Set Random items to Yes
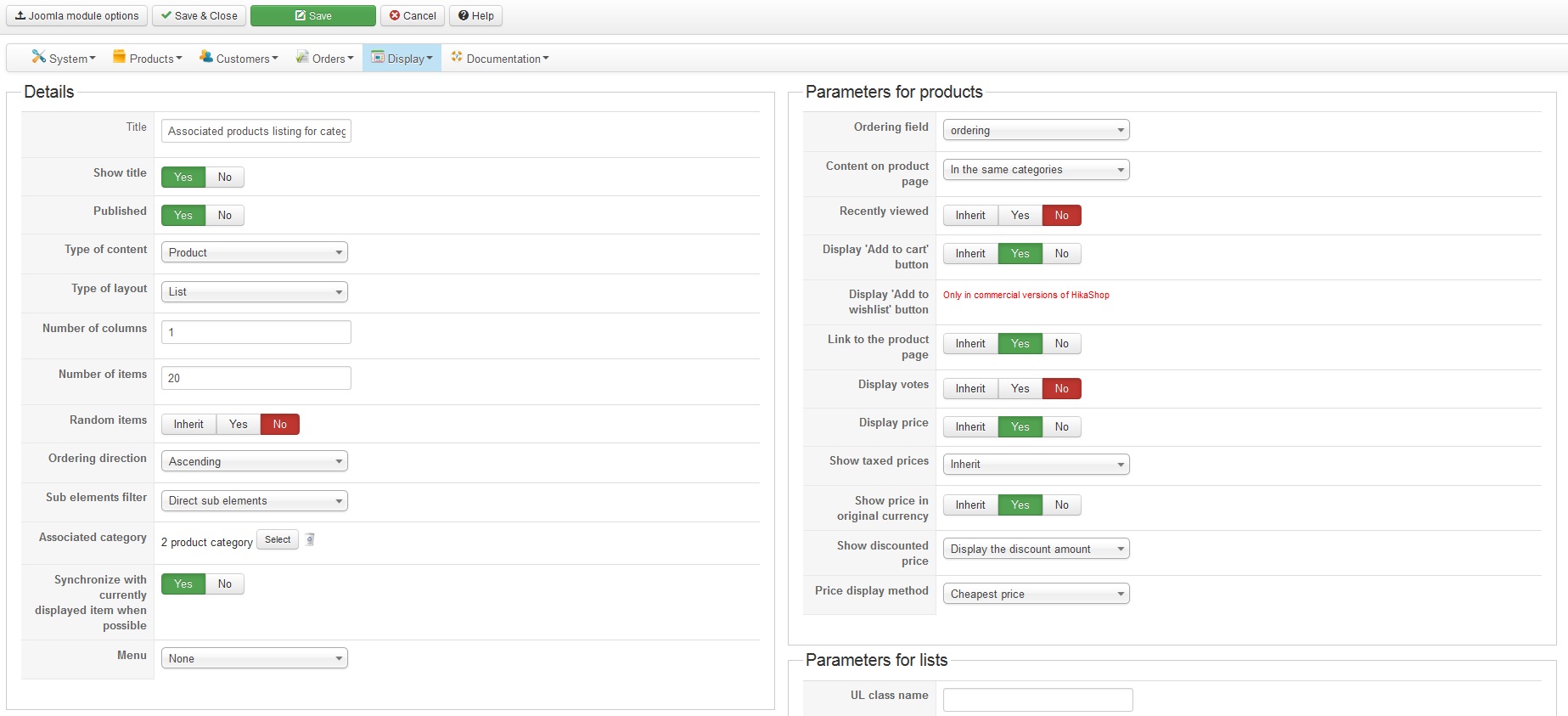The height and width of the screenshot is (716, 1568). [239, 424]
